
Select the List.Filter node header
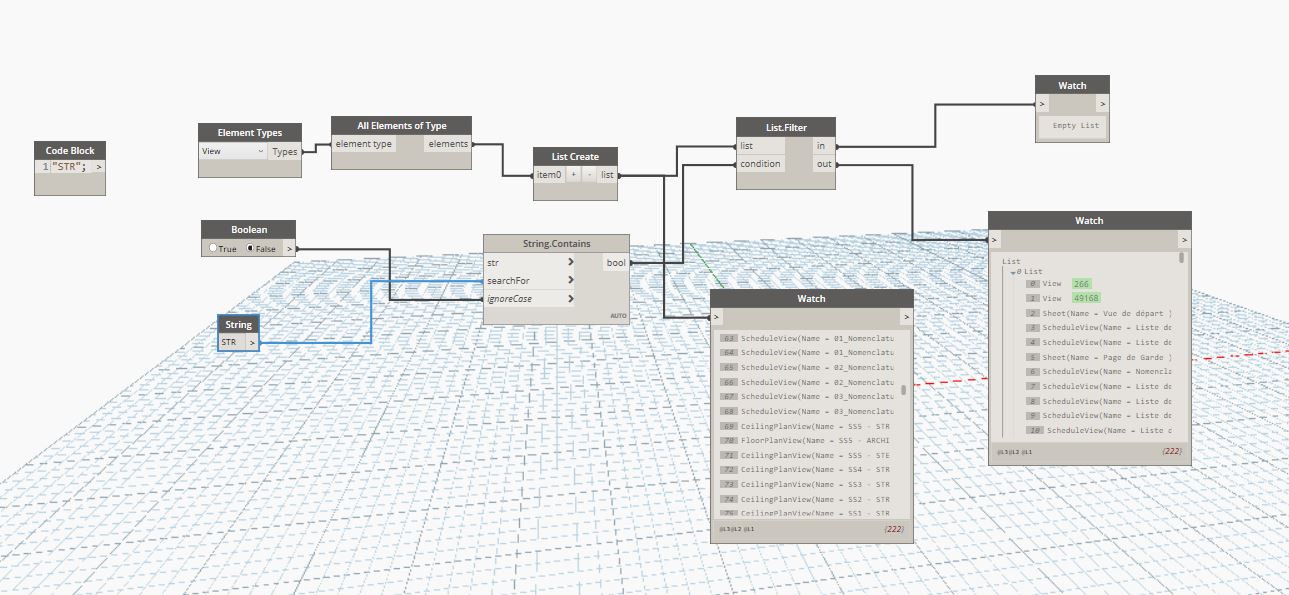785,127
